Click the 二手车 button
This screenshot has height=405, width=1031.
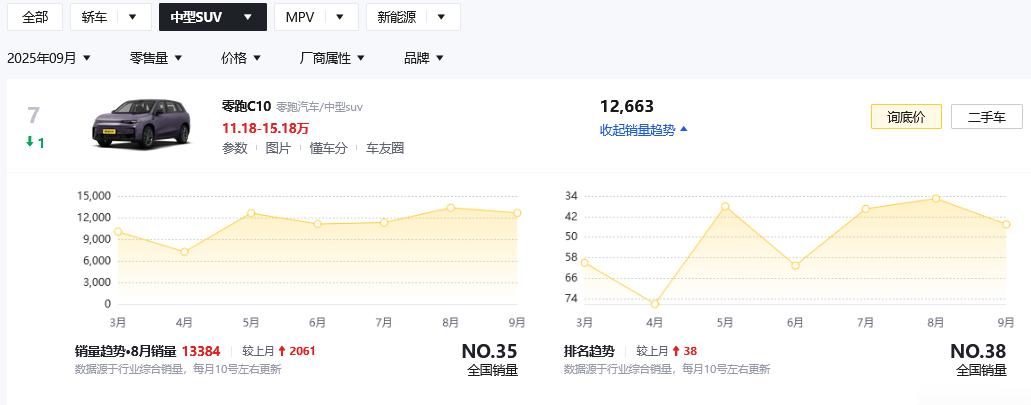(x=987, y=117)
